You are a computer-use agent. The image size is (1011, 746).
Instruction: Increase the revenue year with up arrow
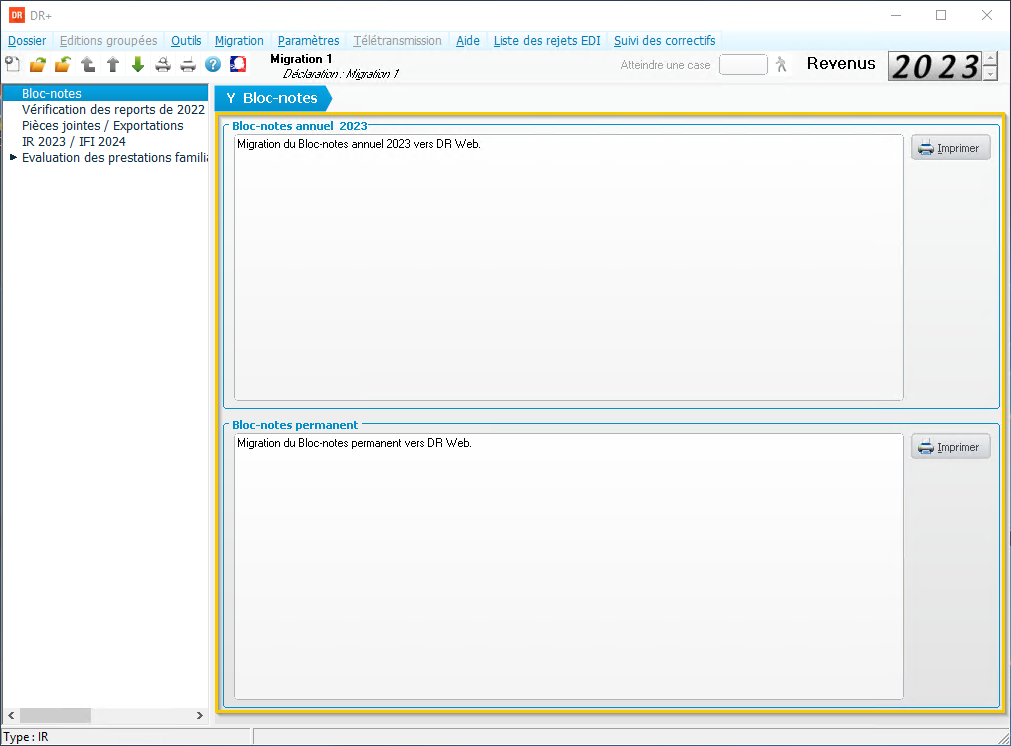pyautogui.click(x=990, y=59)
